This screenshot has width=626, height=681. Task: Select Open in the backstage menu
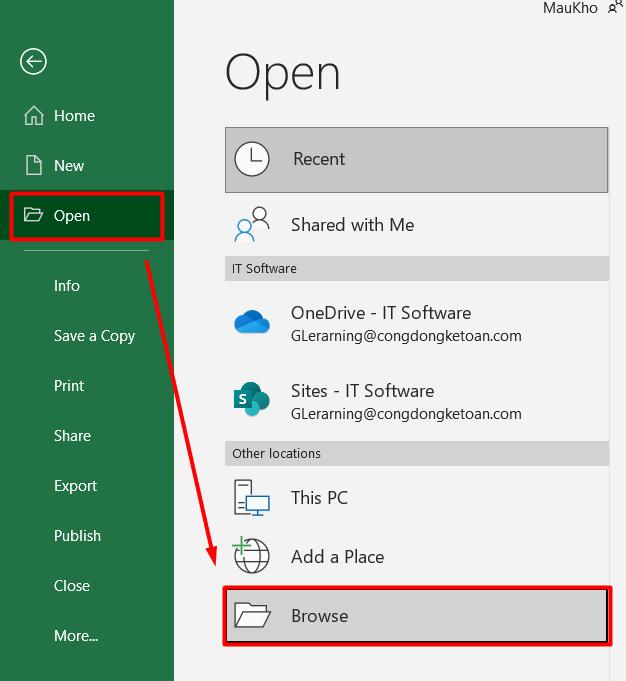point(87,215)
